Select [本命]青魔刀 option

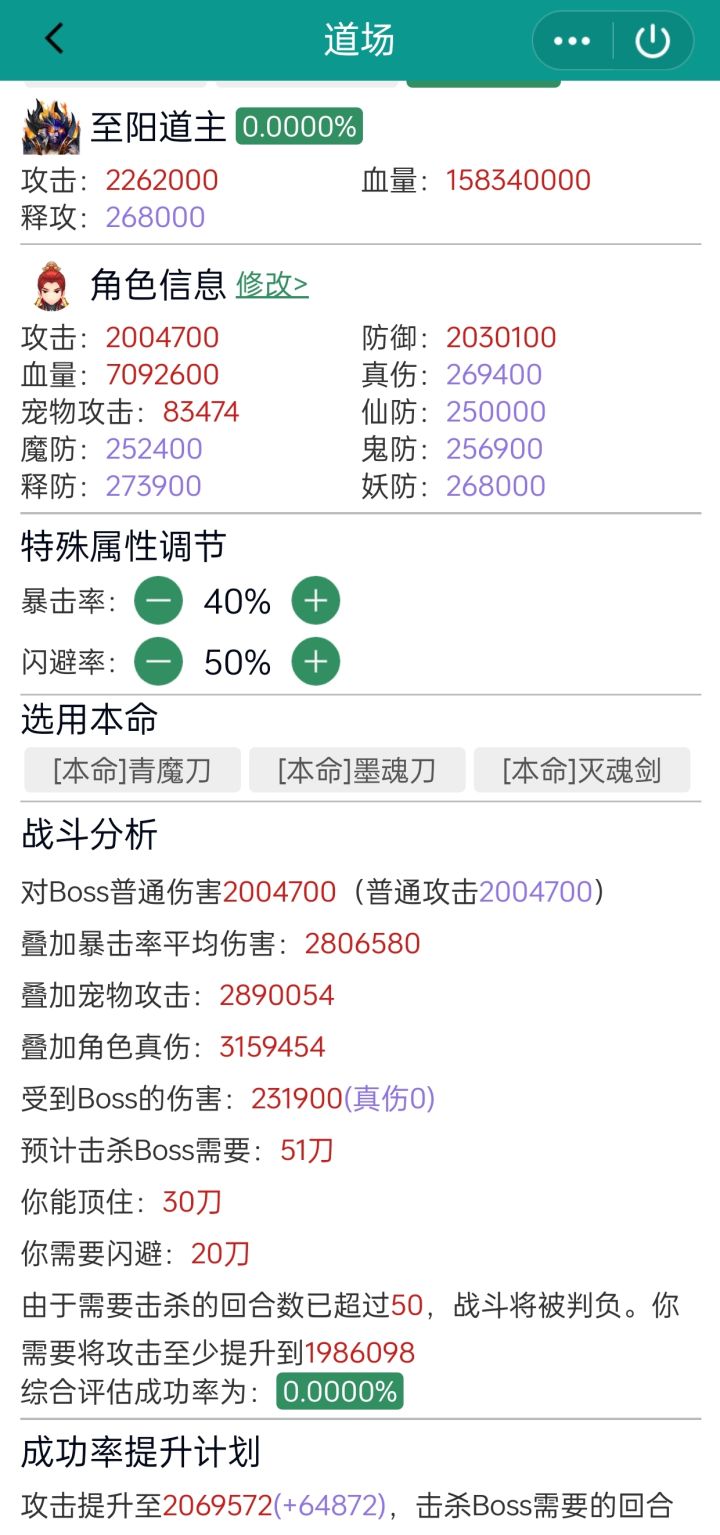[132, 771]
